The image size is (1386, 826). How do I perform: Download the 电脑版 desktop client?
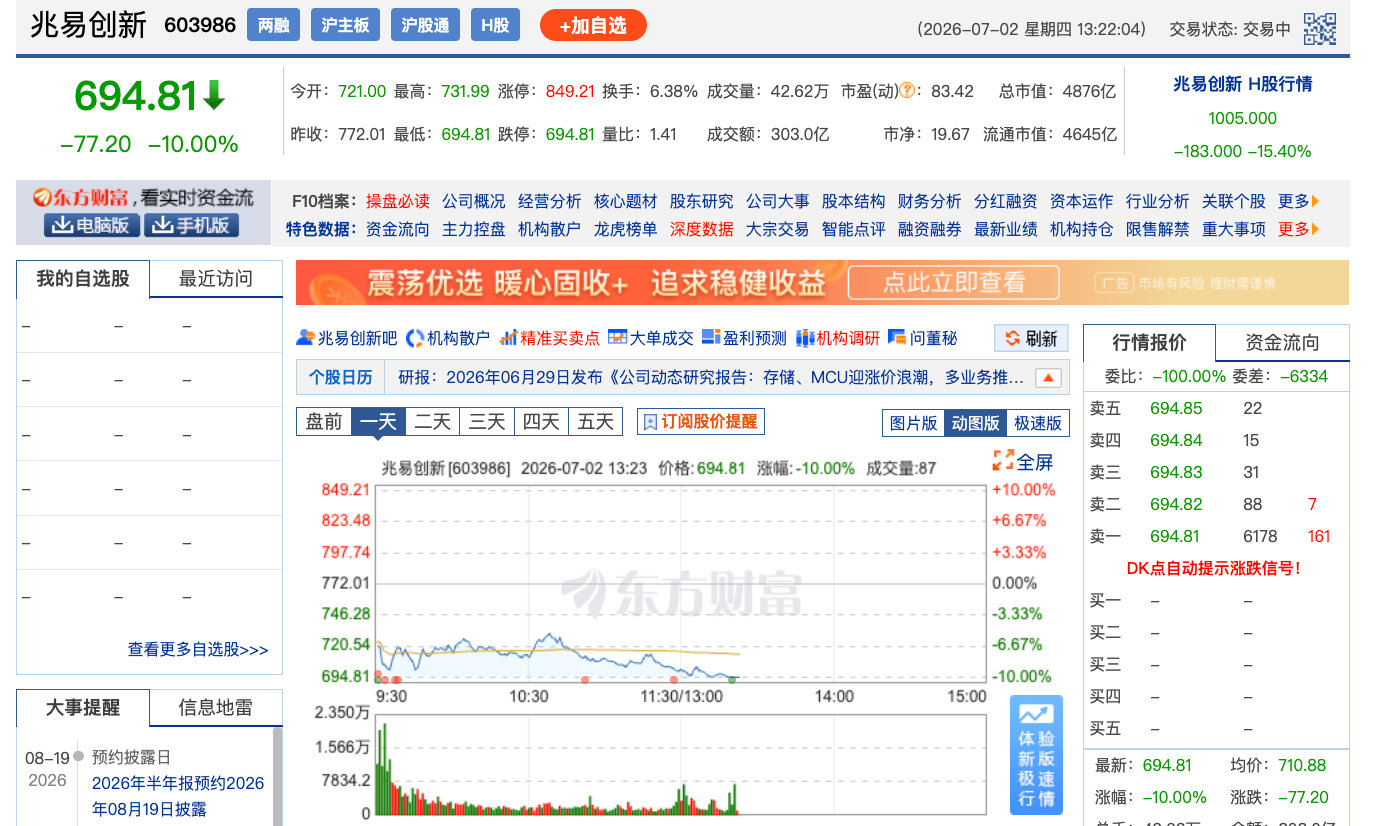click(x=92, y=225)
